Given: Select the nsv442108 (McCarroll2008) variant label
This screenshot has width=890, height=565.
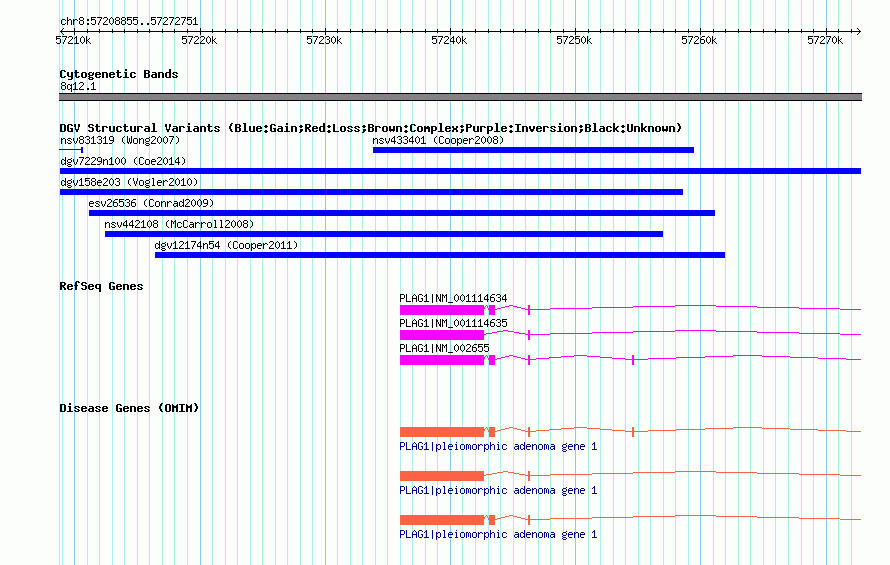Looking at the screenshot, I should coord(179,224).
